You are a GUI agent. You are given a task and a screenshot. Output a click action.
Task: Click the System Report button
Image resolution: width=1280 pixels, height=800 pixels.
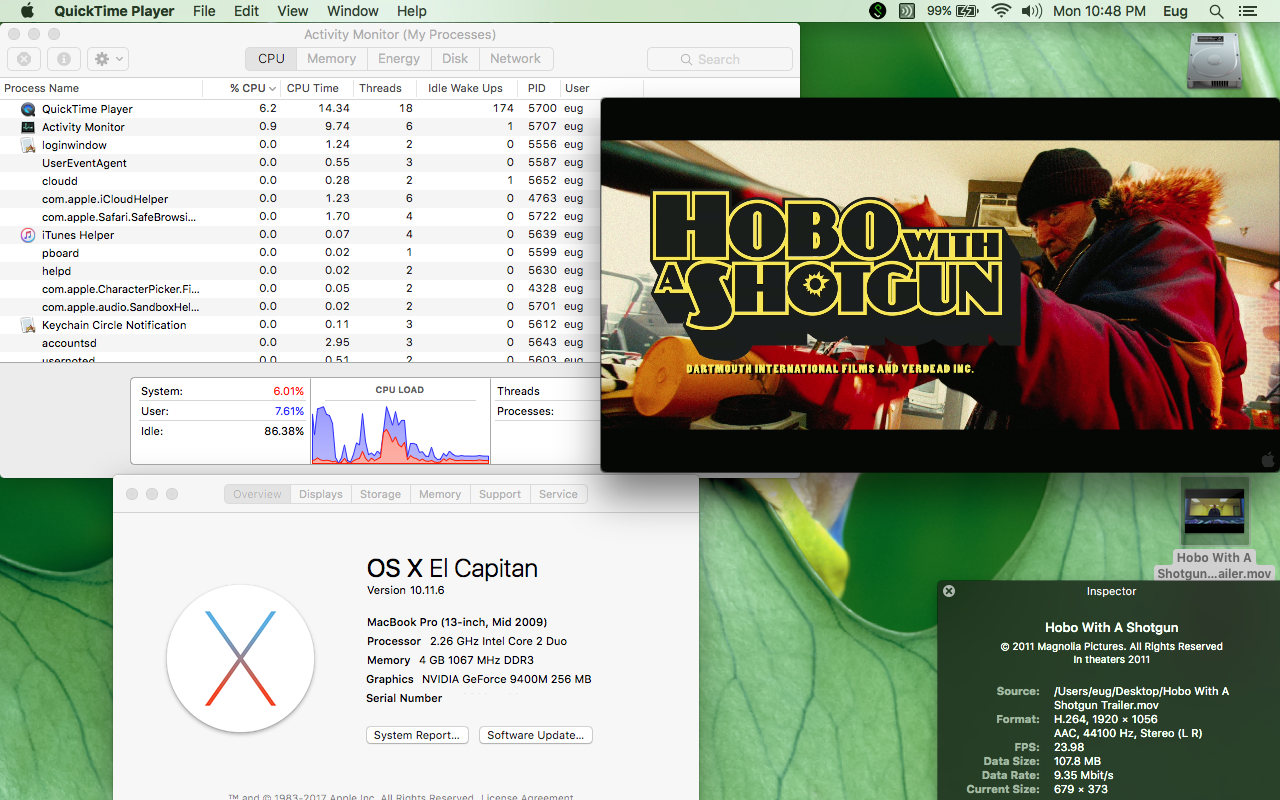417,735
